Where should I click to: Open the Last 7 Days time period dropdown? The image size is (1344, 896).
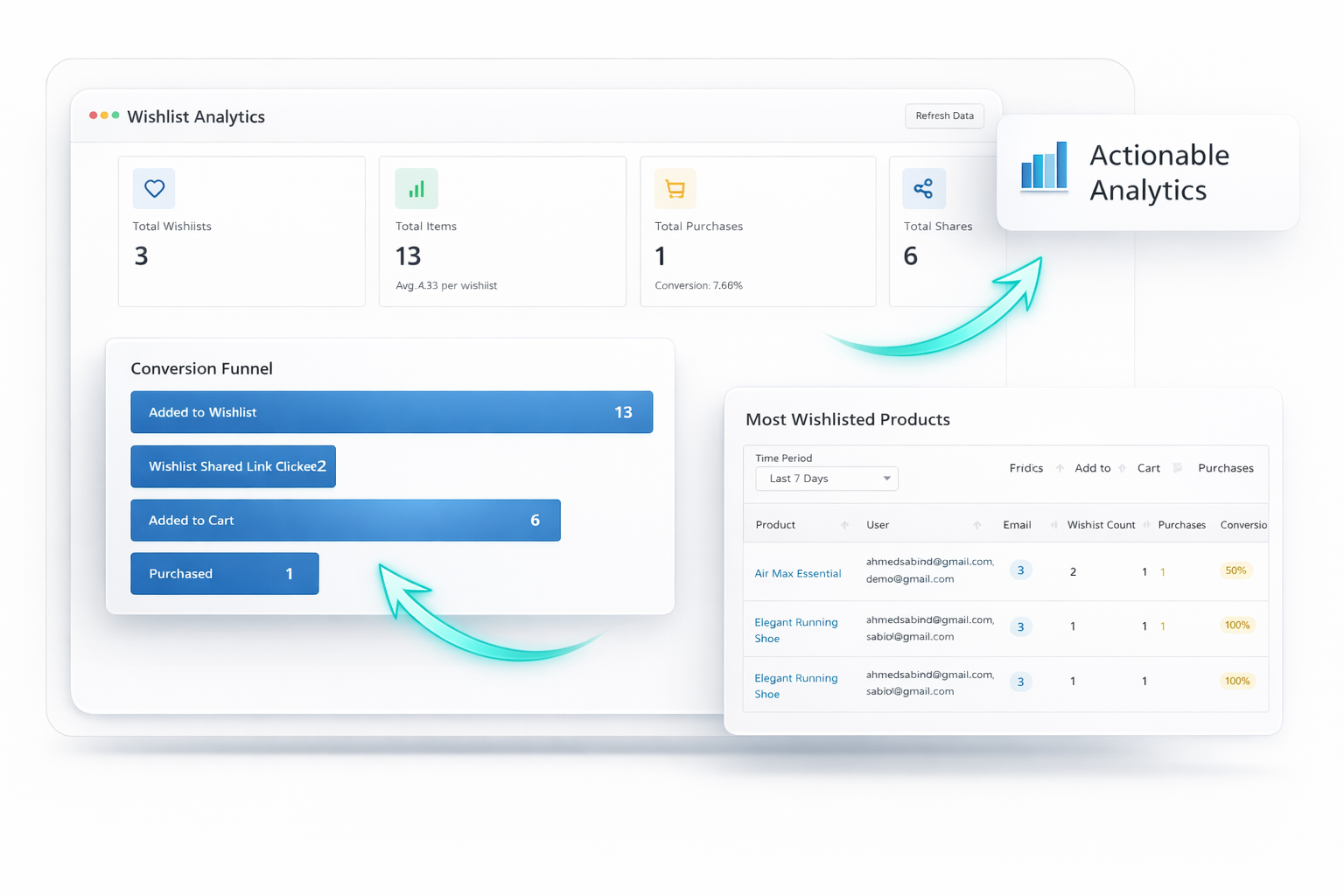pyautogui.click(x=826, y=479)
